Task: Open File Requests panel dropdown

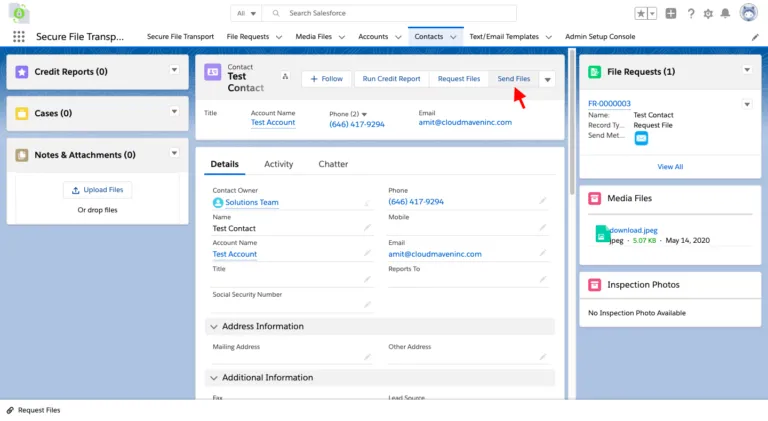Action: click(x=747, y=70)
